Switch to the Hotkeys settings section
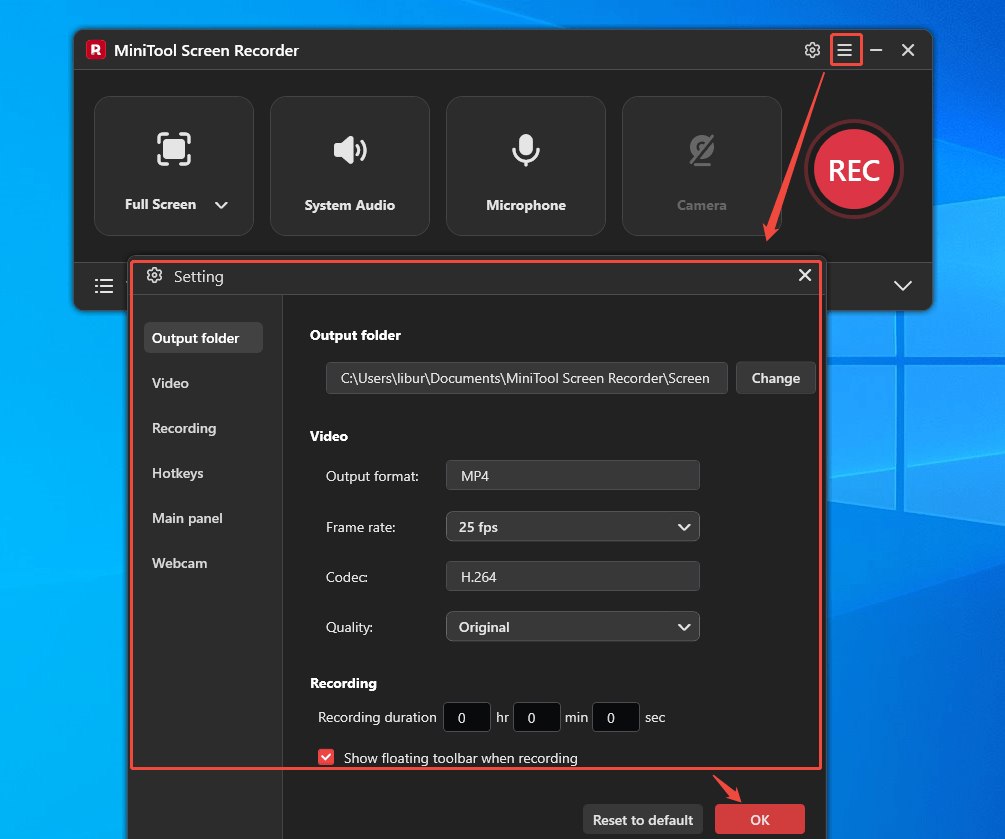This screenshot has height=839, width=1005. point(177,473)
